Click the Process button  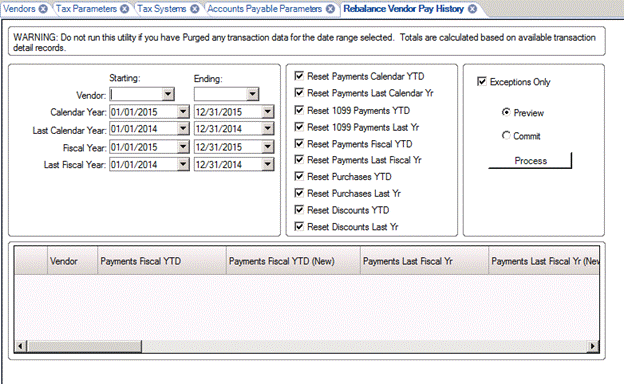530,161
